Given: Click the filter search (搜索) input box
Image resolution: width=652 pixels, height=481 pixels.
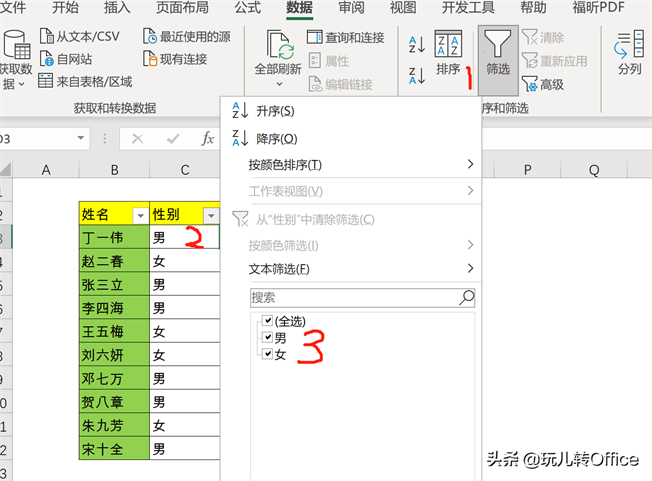Looking at the screenshot, I should pos(352,297).
